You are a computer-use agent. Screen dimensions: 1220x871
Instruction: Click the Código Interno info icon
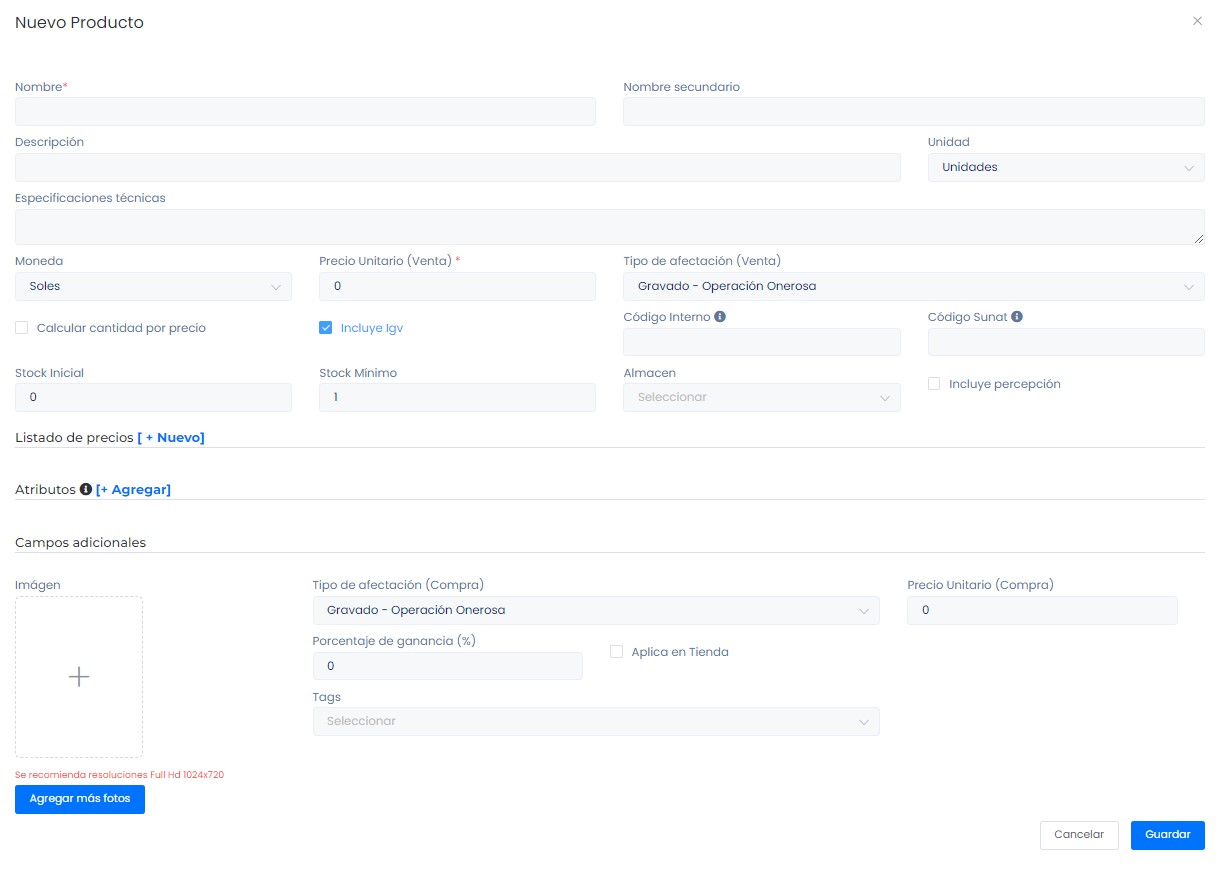pos(720,317)
